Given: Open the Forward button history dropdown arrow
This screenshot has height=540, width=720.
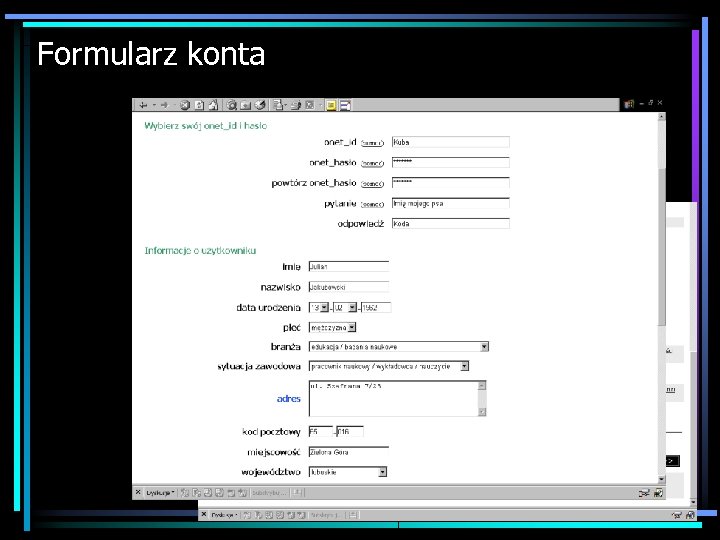Looking at the screenshot, I should [174, 105].
